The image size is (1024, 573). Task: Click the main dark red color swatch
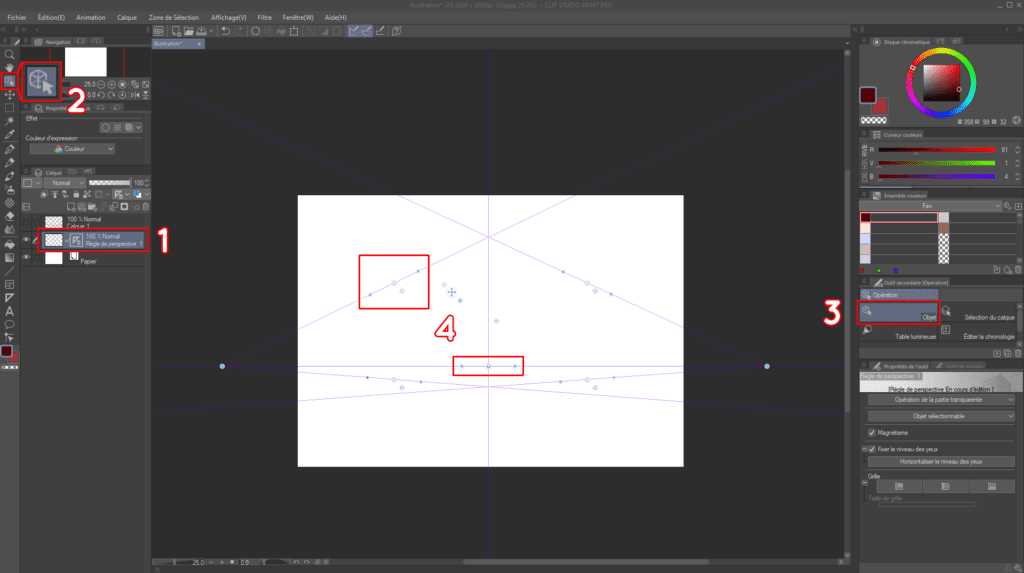point(868,95)
